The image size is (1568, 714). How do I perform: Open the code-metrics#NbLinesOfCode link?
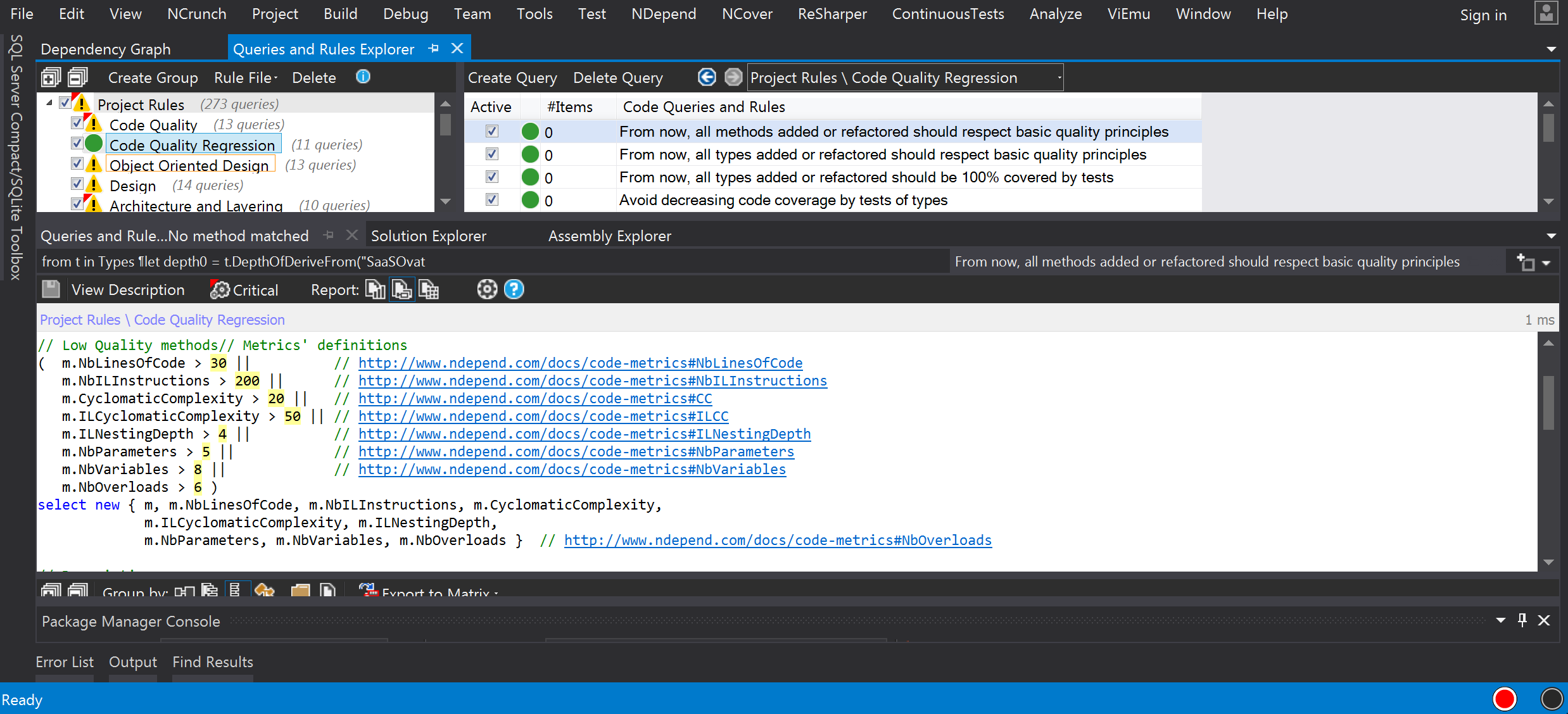coord(581,363)
